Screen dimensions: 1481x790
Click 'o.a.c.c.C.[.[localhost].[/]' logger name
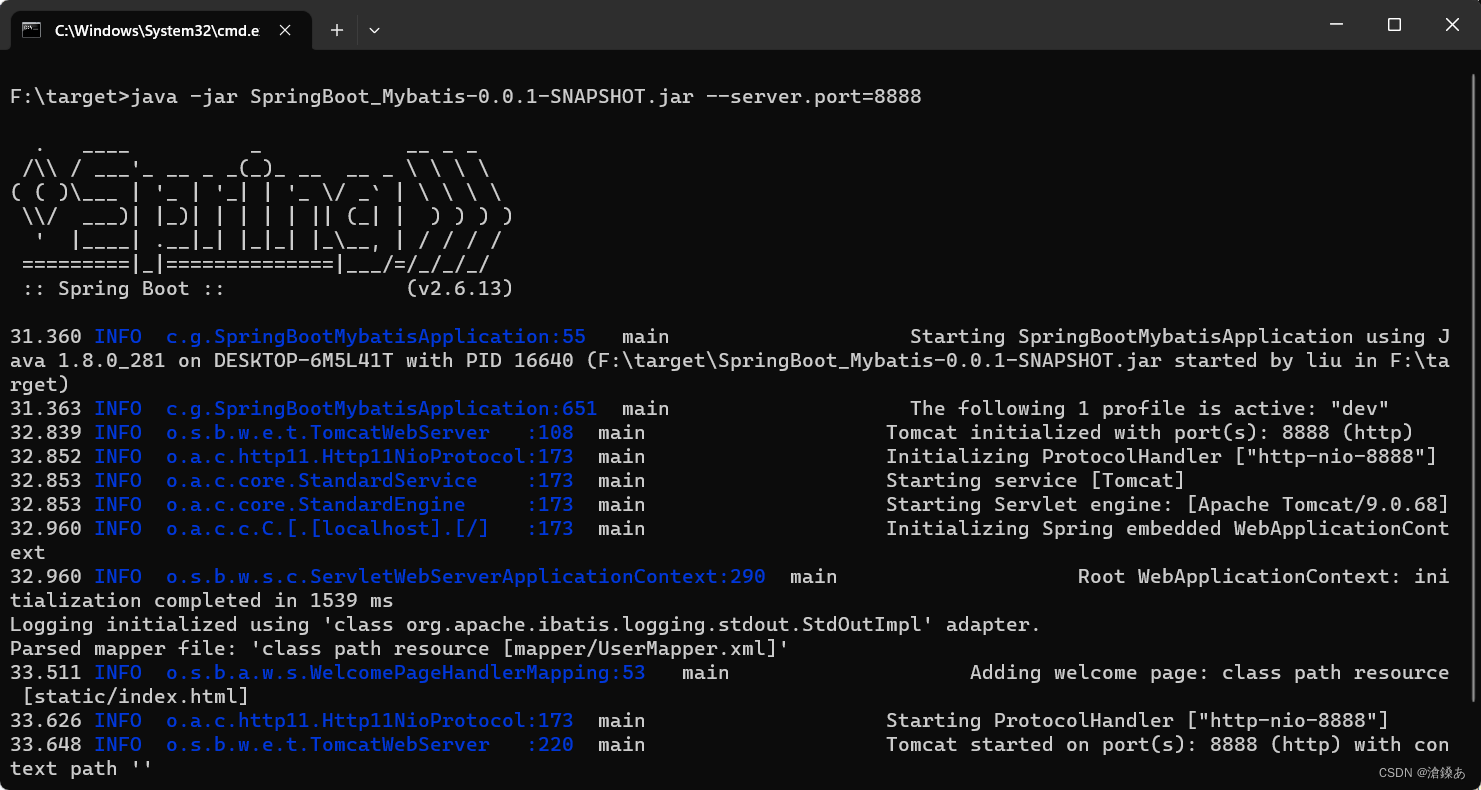328,529
